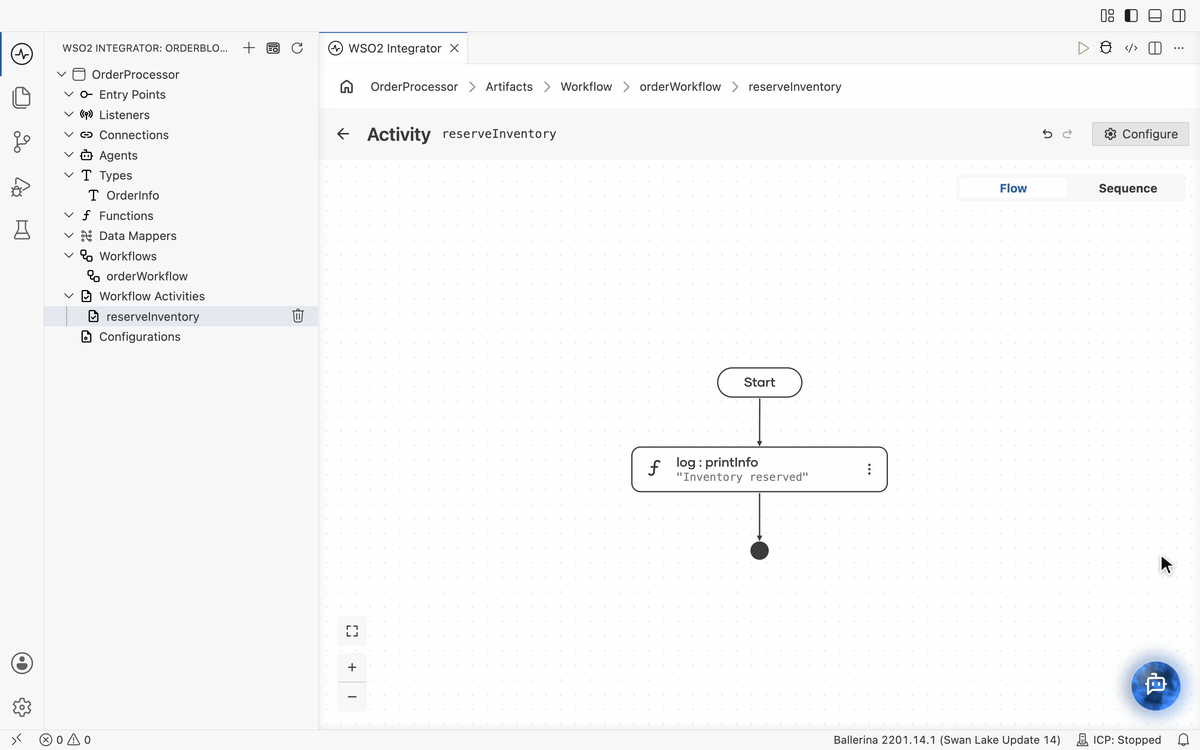Toggle the secondary side bar
Viewport: 1200px width, 750px height.
(x=1179, y=15)
